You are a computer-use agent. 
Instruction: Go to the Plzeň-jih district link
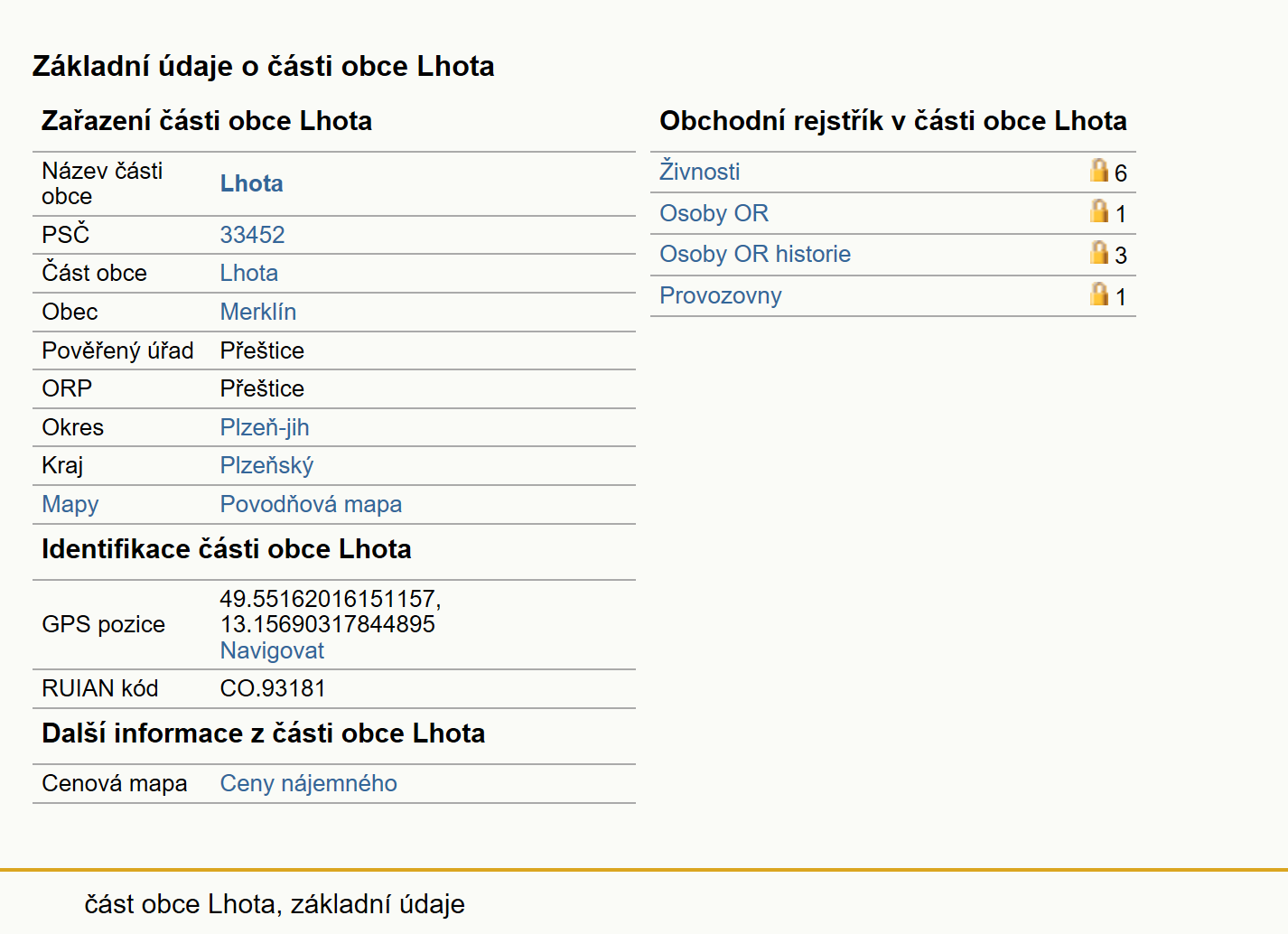pos(264,427)
